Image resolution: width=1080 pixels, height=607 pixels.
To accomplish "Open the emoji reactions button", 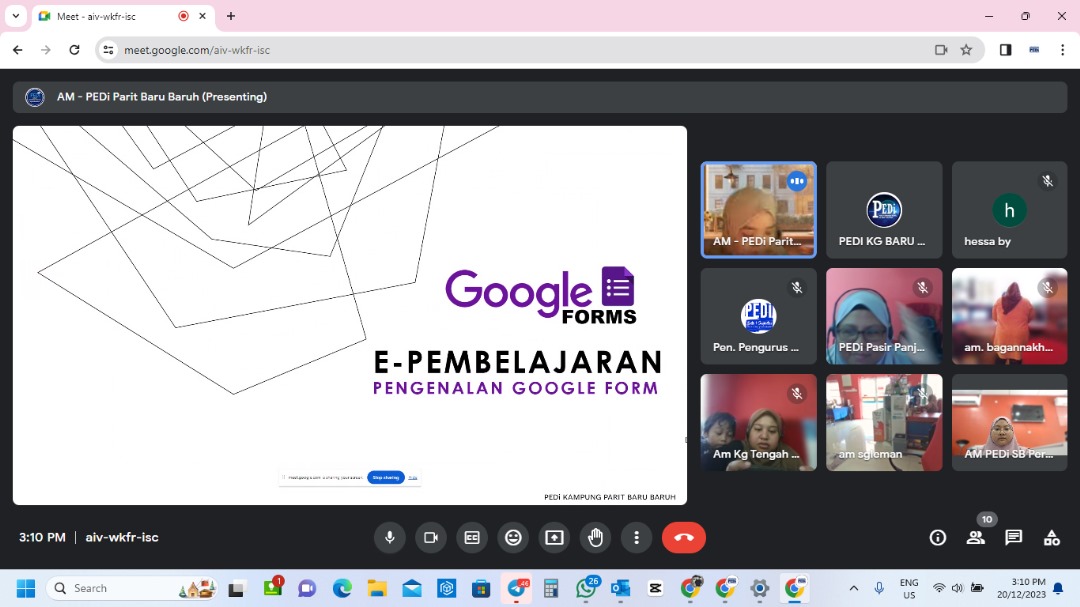I will tap(513, 538).
